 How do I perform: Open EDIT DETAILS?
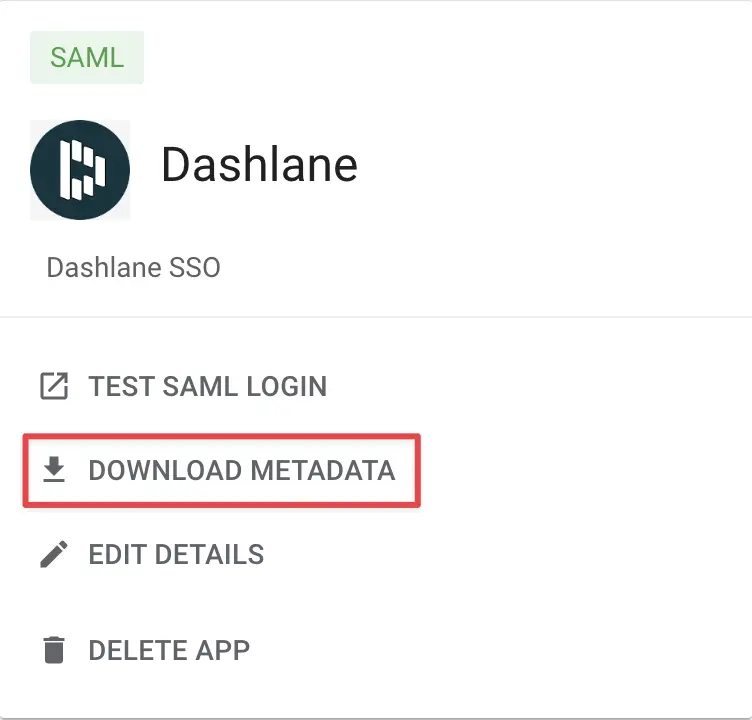tap(176, 554)
